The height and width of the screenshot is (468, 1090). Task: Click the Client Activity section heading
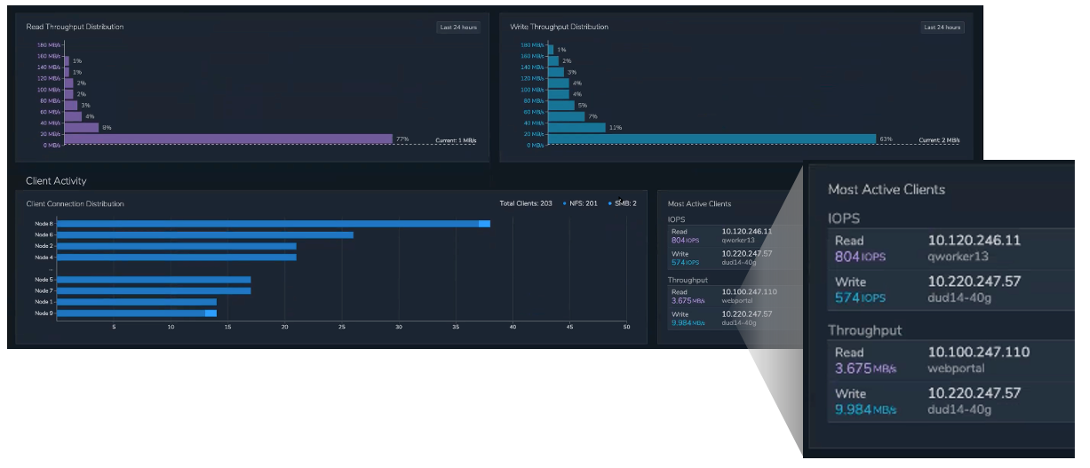pos(56,181)
